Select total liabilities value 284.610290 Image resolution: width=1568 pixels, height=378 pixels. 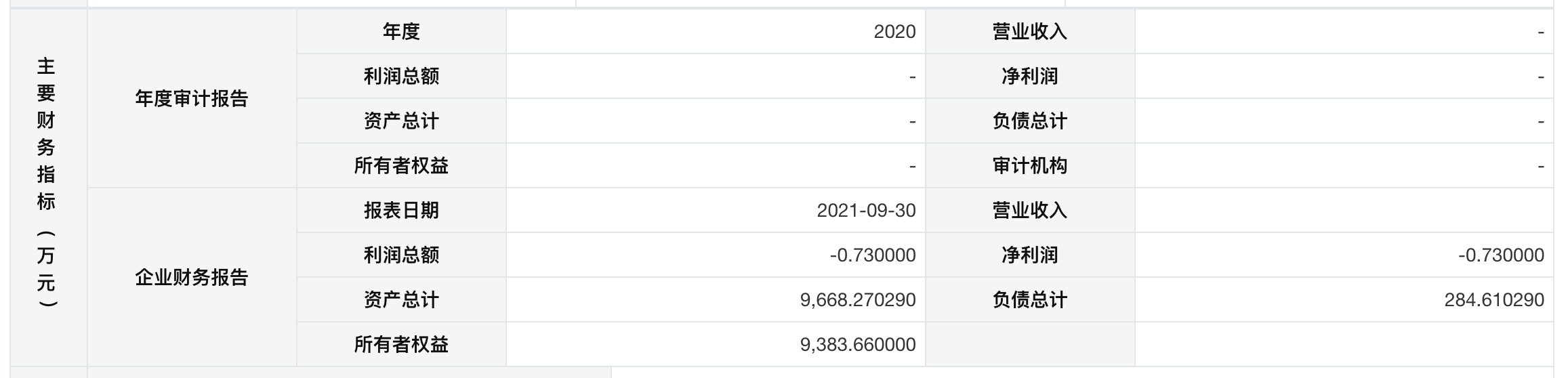pos(1493,300)
